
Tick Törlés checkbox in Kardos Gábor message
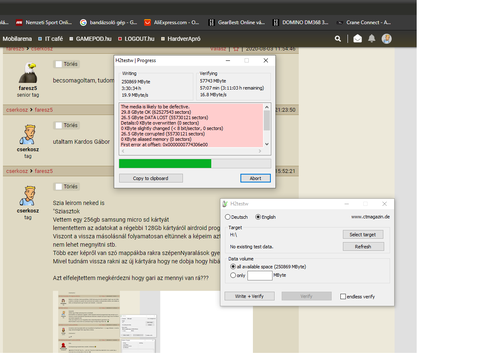[x=59, y=125]
